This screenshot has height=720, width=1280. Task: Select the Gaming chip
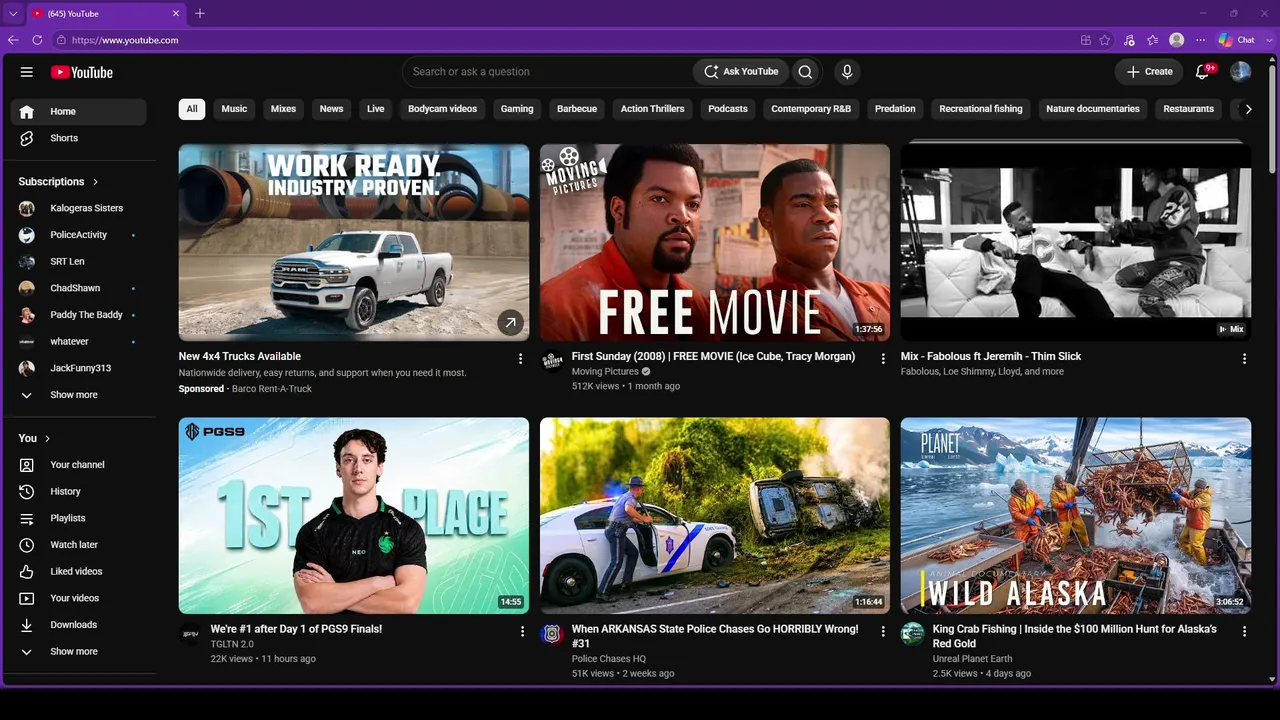[x=517, y=109]
